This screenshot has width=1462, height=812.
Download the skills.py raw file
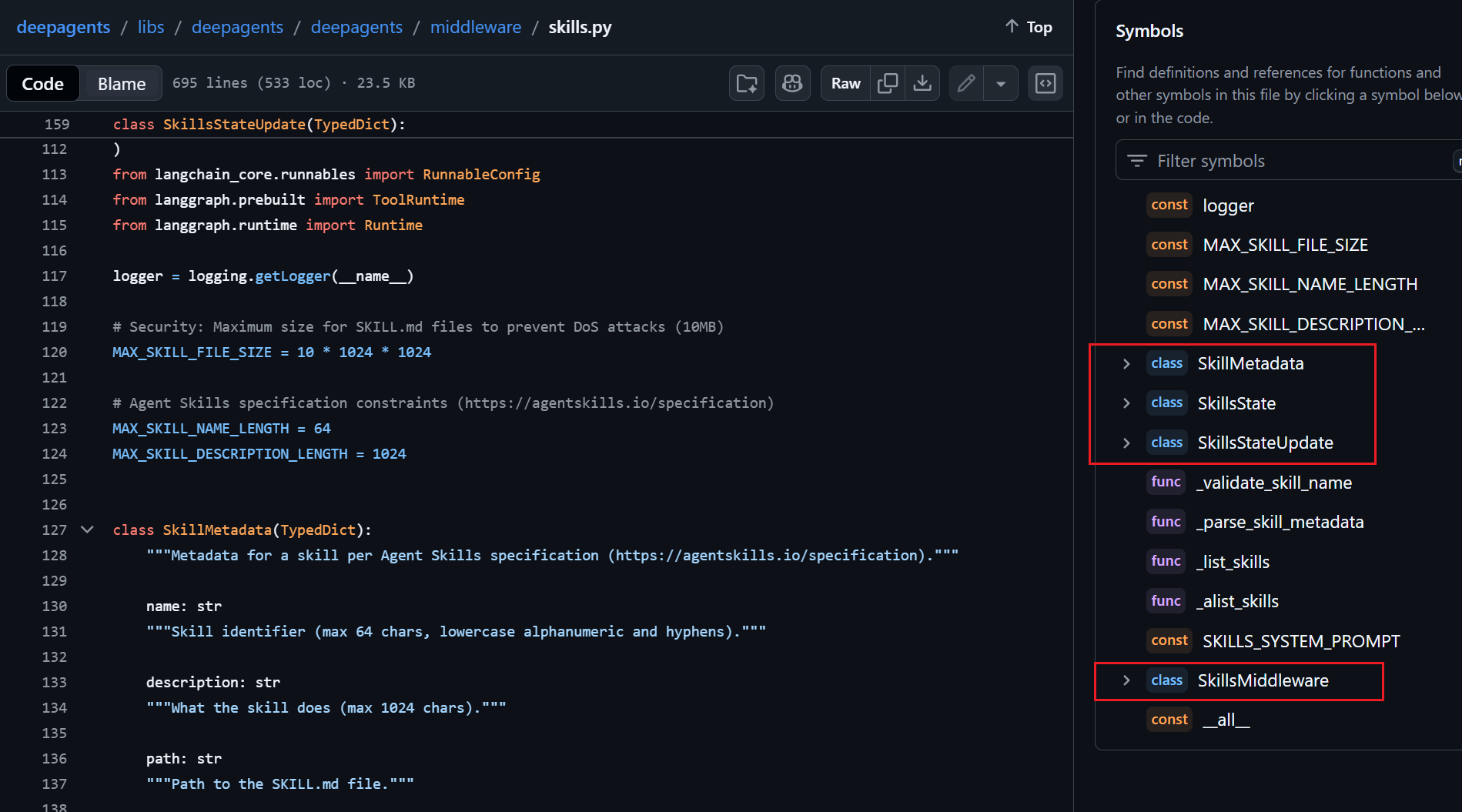click(x=922, y=83)
